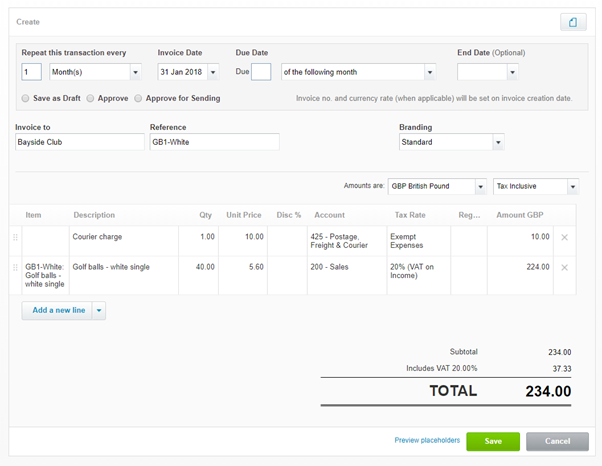The image size is (602, 466).
Task: Click into the Reference field GB1-White
Action: click(x=215, y=142)
